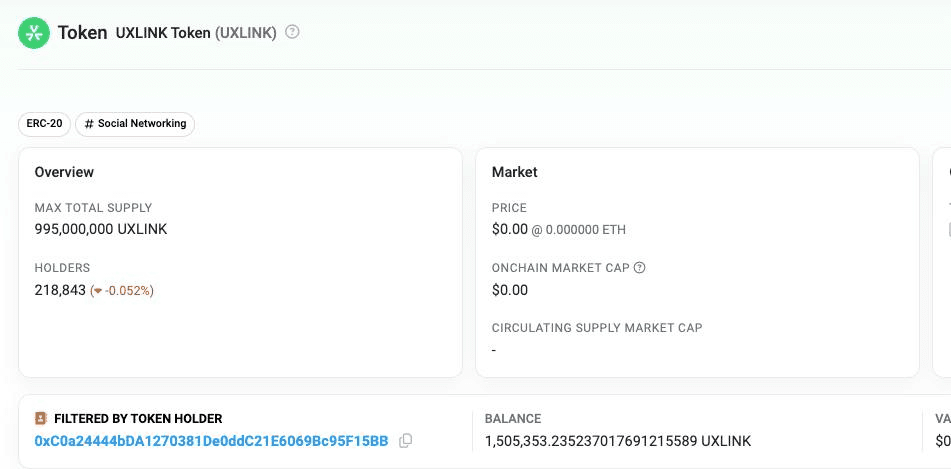Viewport: 951px width, 469px height.
Task: Click the 1,505,353.23 UXLINK balance value
Action: [x=617, y=441]
